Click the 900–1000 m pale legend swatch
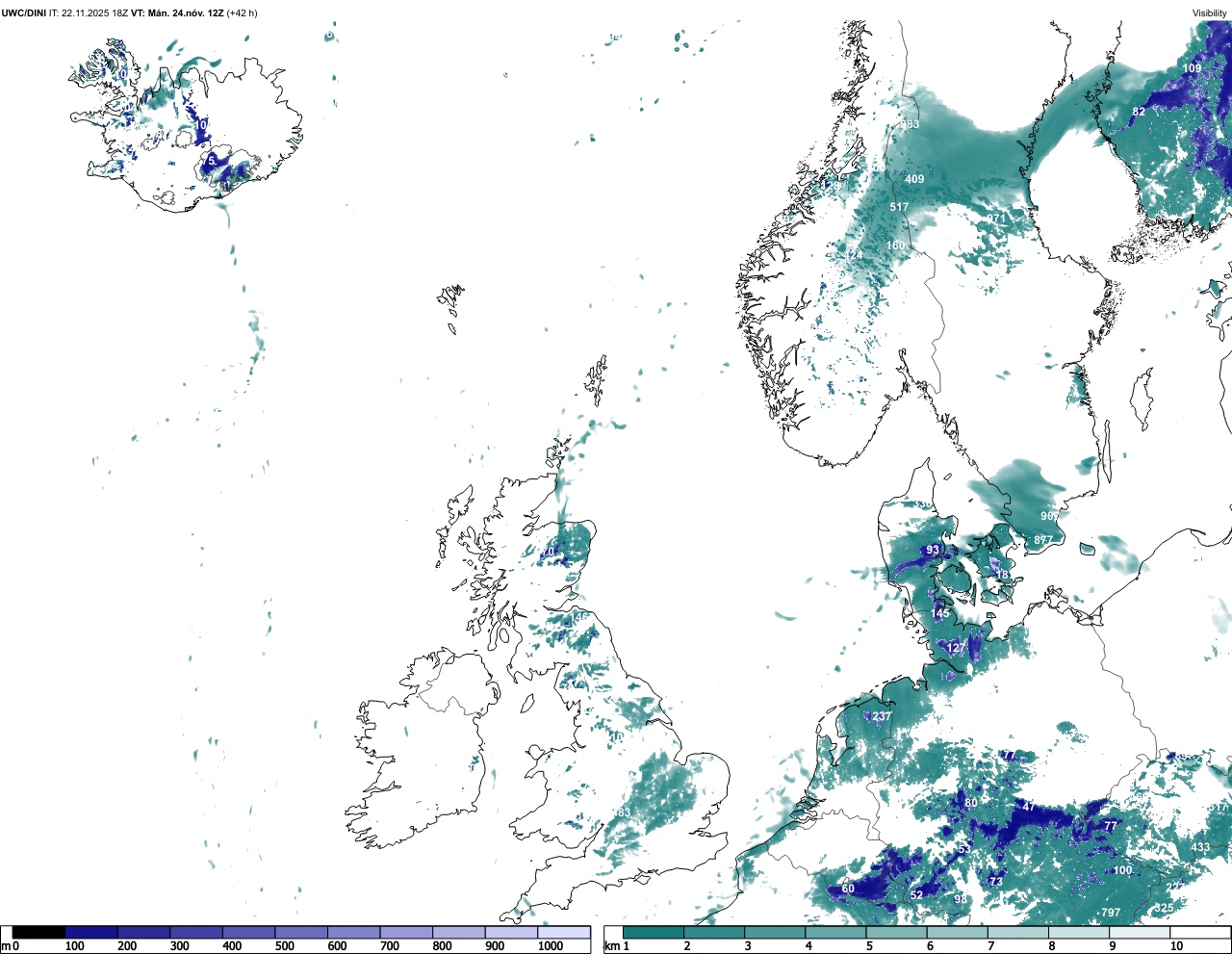1232x954 pixels. pyautogui.click(x=511, y=933)
